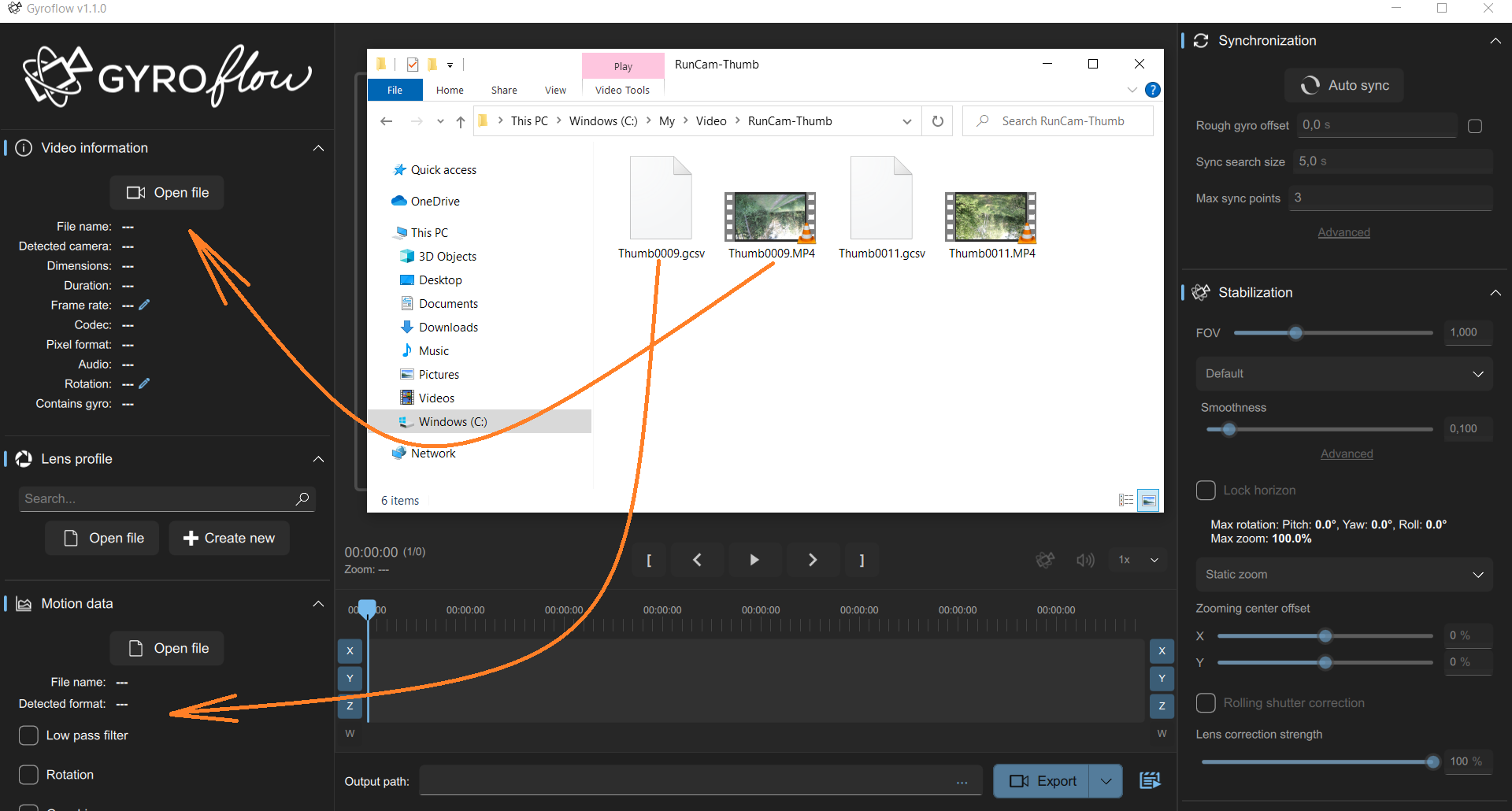Step to the next frame
Viewport: 1512px width, 811px height.
pos(813,560)
